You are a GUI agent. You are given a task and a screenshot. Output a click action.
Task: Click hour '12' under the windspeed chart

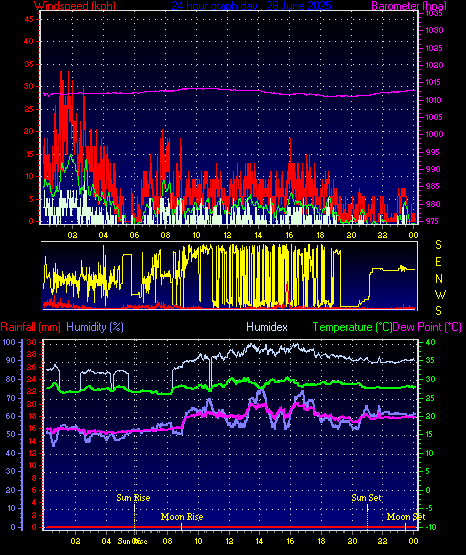tap(227, 235)
